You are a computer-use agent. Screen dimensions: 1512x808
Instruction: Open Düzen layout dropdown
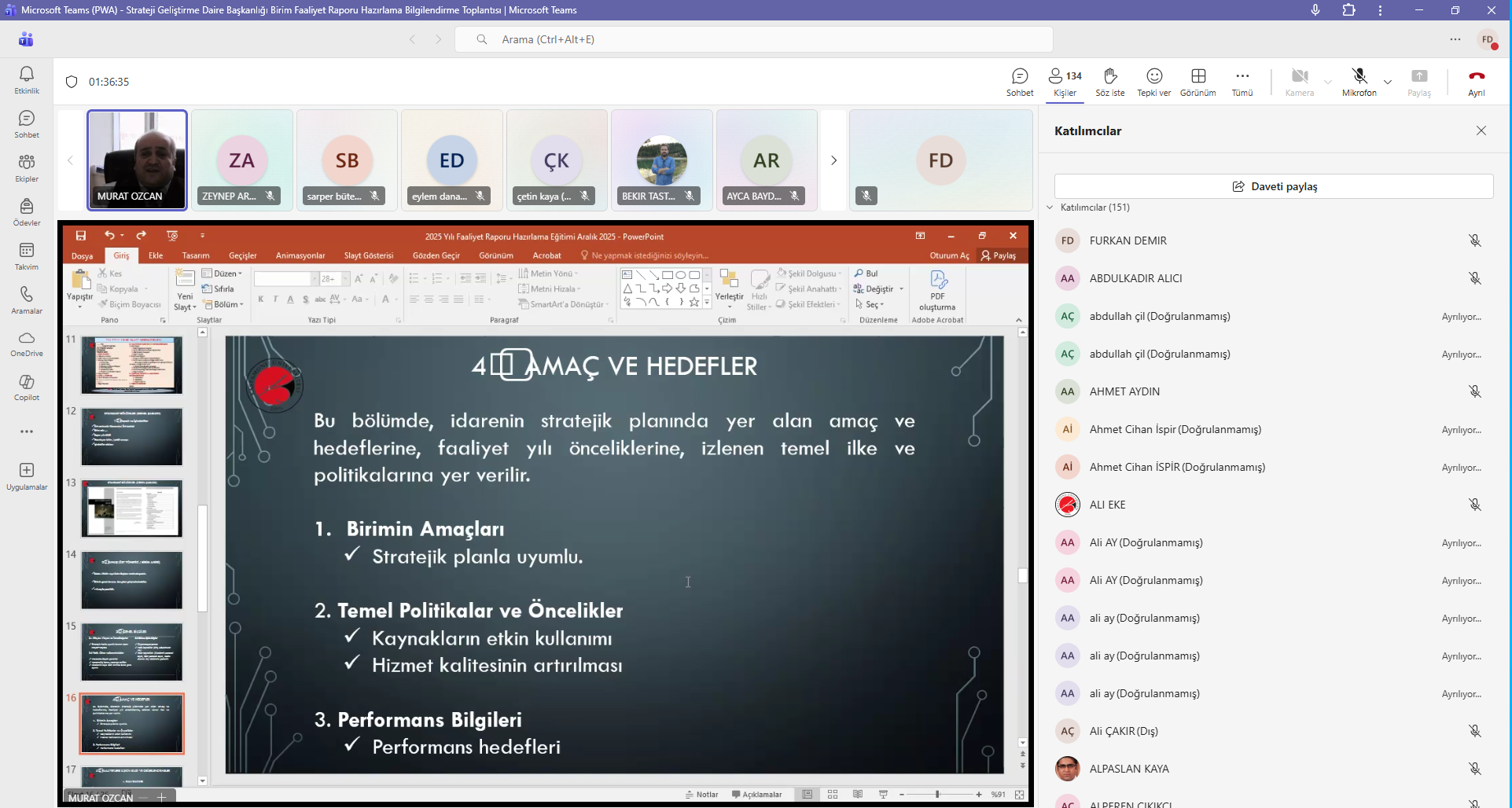(x=223, y=274)
